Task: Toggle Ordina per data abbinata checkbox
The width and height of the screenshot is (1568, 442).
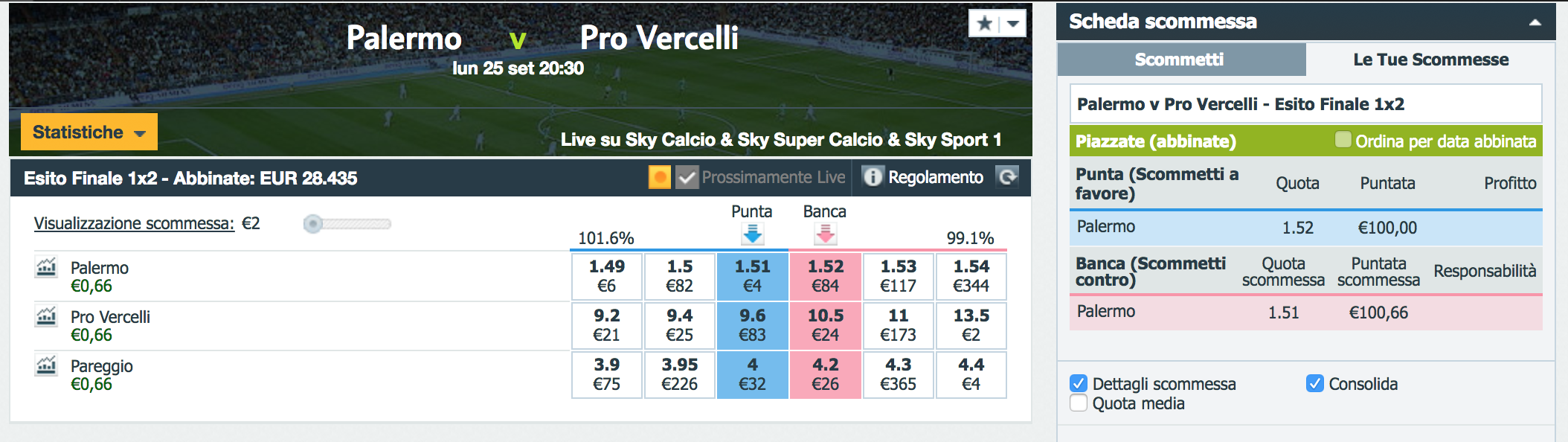Action: [1343, 140]
